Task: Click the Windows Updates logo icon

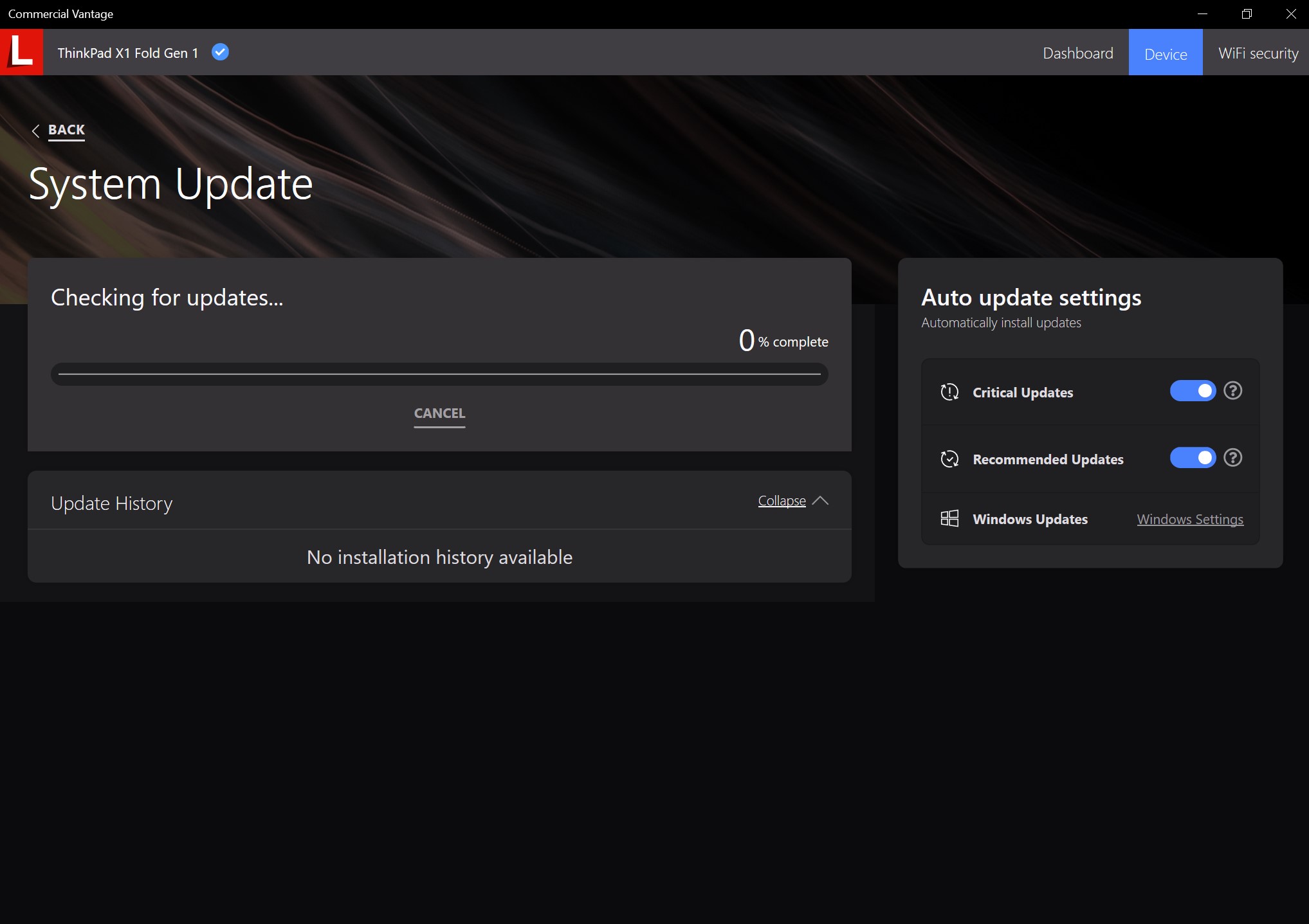Action: coord(949,518)
